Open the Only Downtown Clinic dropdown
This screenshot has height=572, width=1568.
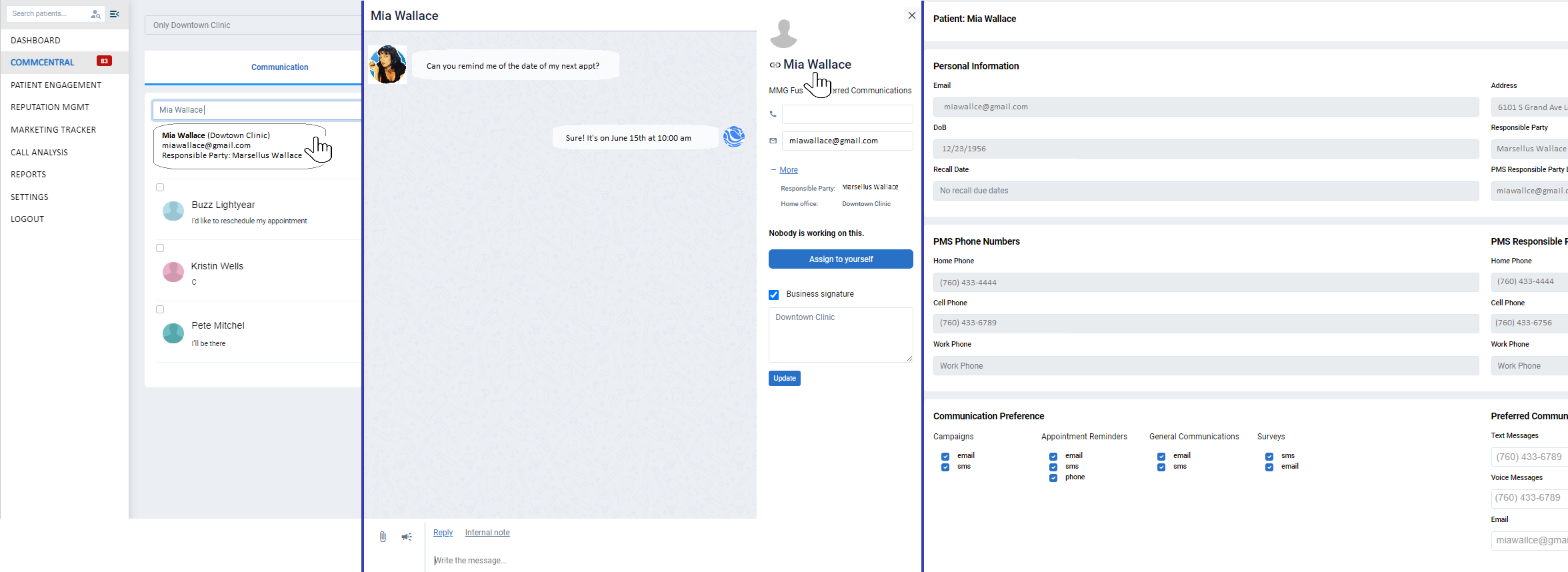(253, 25)
